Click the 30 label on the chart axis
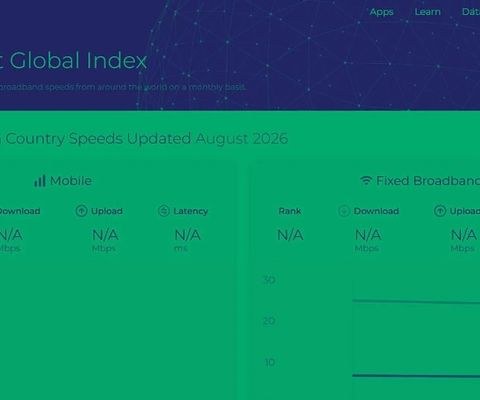The width and height of the screenshot is (480, 400). tap(270, 280)
